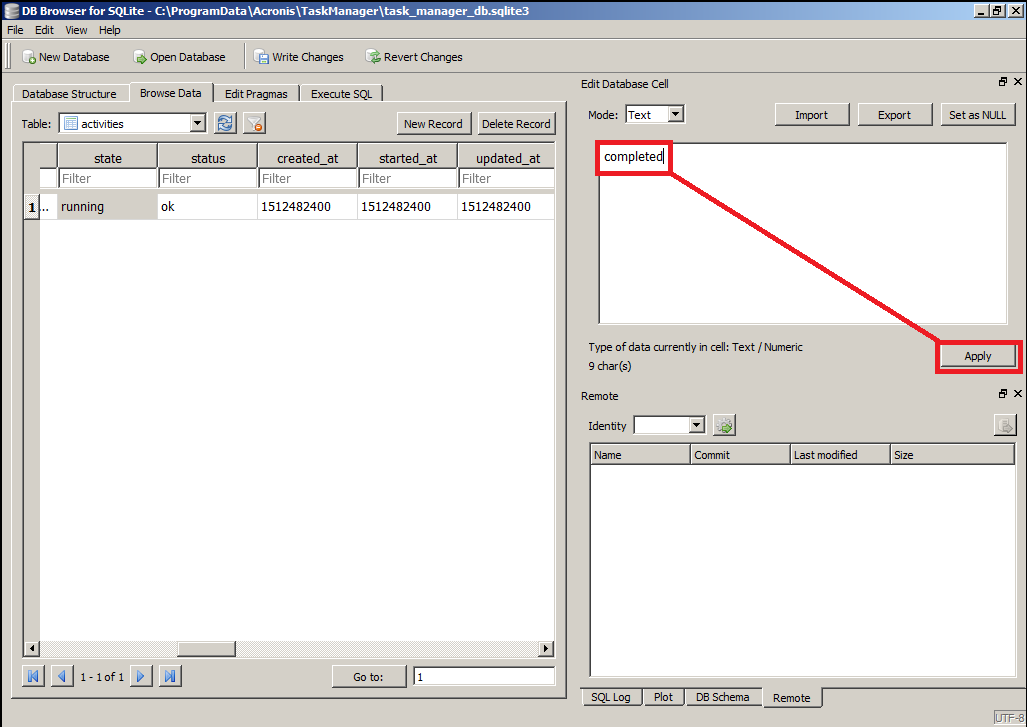Click the Commit column header in Remote list

741,455
